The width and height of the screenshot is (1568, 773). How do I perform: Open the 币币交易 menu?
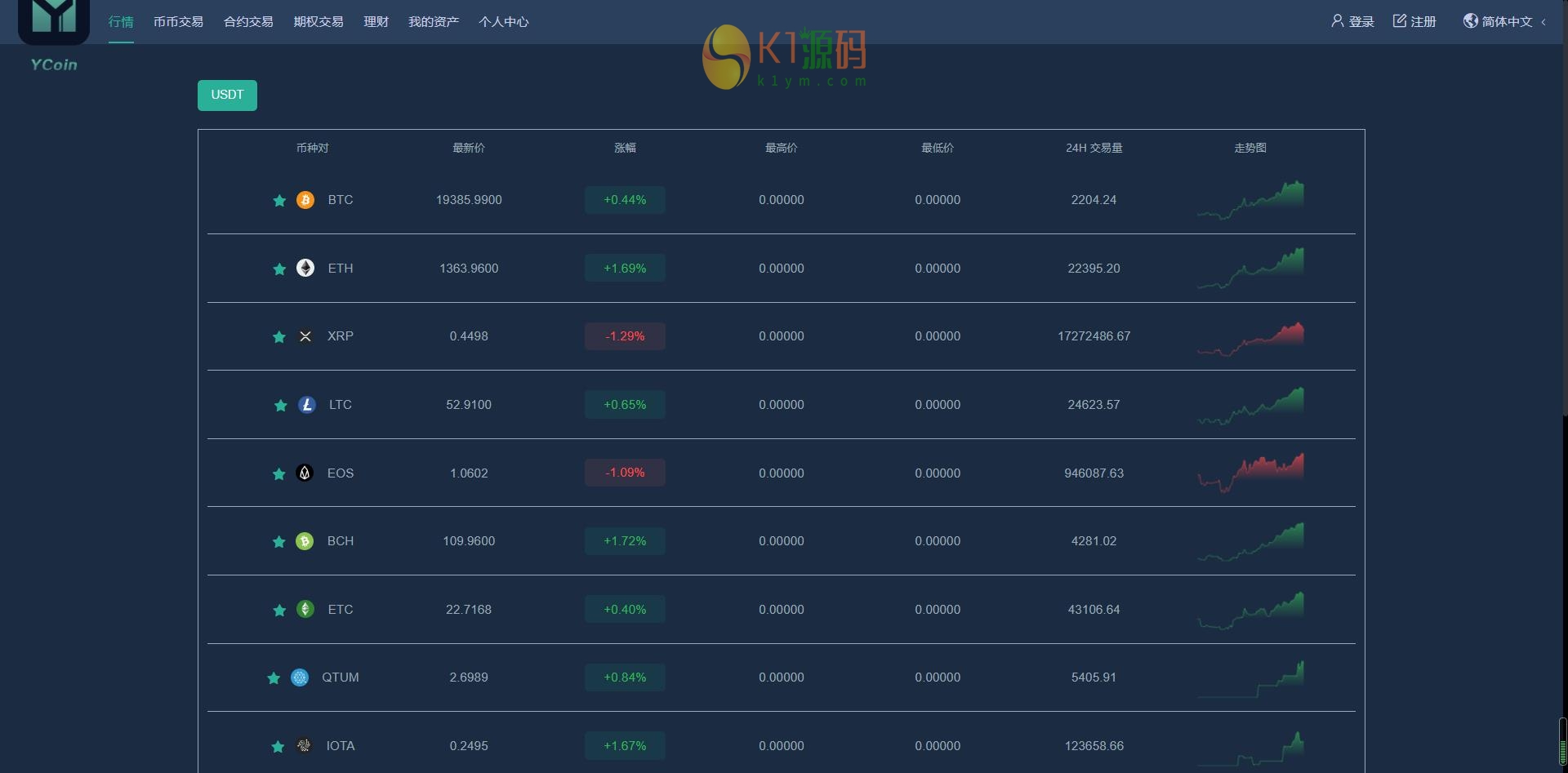(x=178, y=22)
